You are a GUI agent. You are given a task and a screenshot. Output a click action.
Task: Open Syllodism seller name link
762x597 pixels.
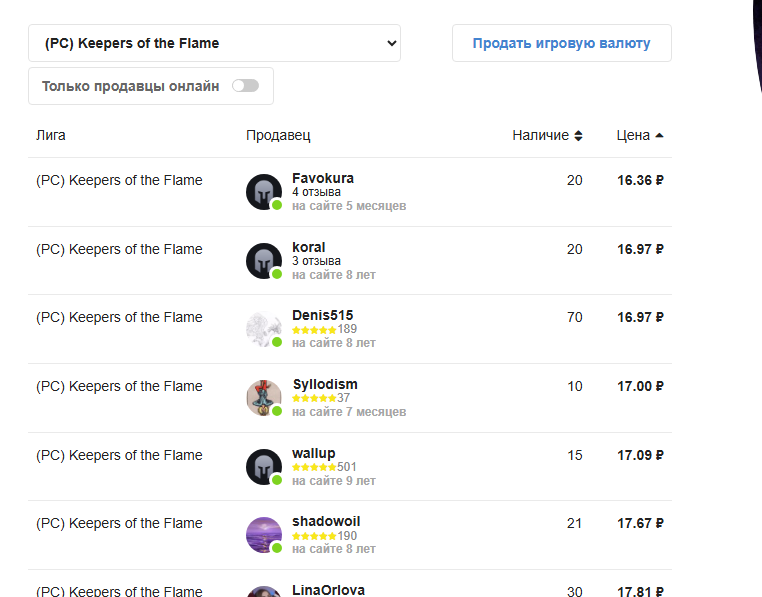(324, 384)
